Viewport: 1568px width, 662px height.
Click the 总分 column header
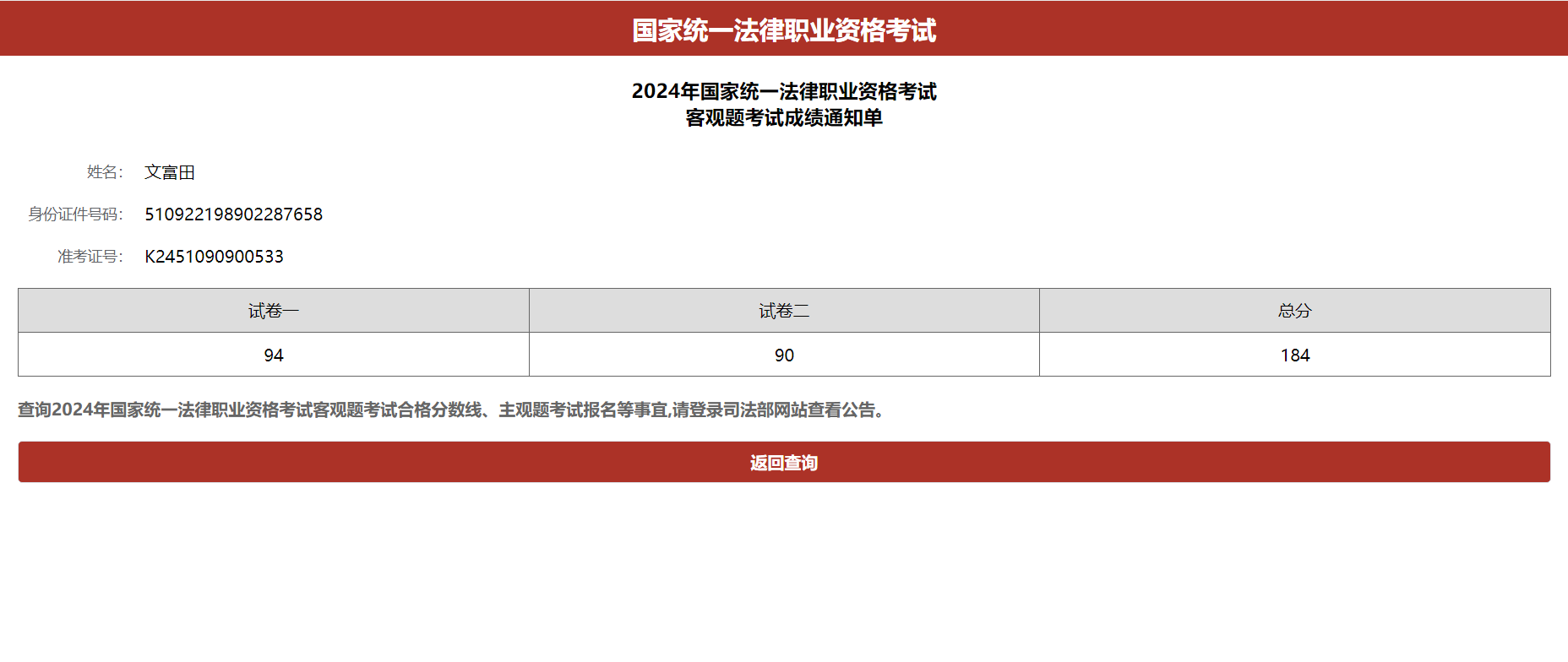click(x=1295, y=311)
